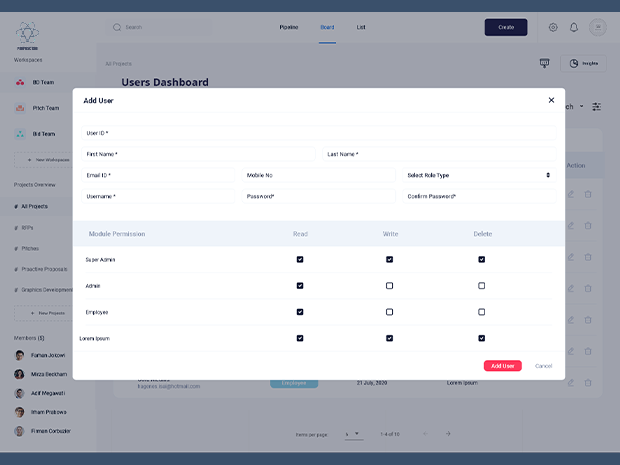This screenshot has width=620, height=465.
Task: Click the First Name field
Action: [x=198, y=154]
